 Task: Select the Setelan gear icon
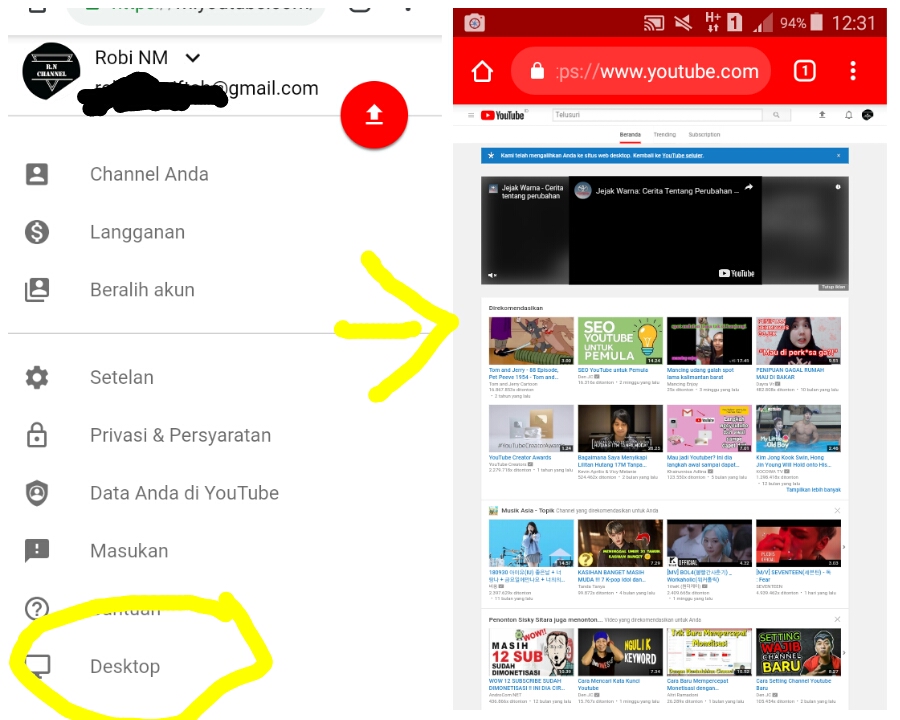[x=37, y=377]
